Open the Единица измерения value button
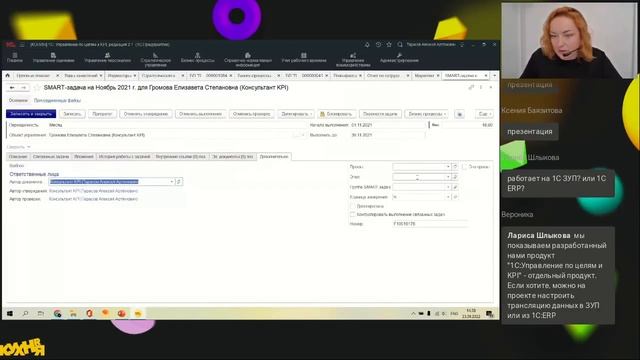Image resolution: width=640 pixels, height=360 pixels. (x=455, y=197)
